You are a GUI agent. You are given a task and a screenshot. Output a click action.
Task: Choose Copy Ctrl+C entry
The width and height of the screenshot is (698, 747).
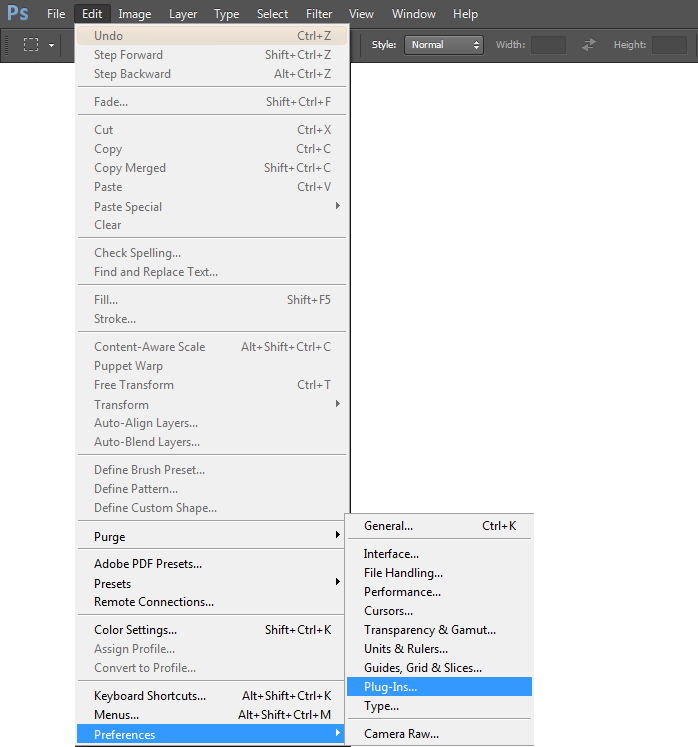[212, 149]
